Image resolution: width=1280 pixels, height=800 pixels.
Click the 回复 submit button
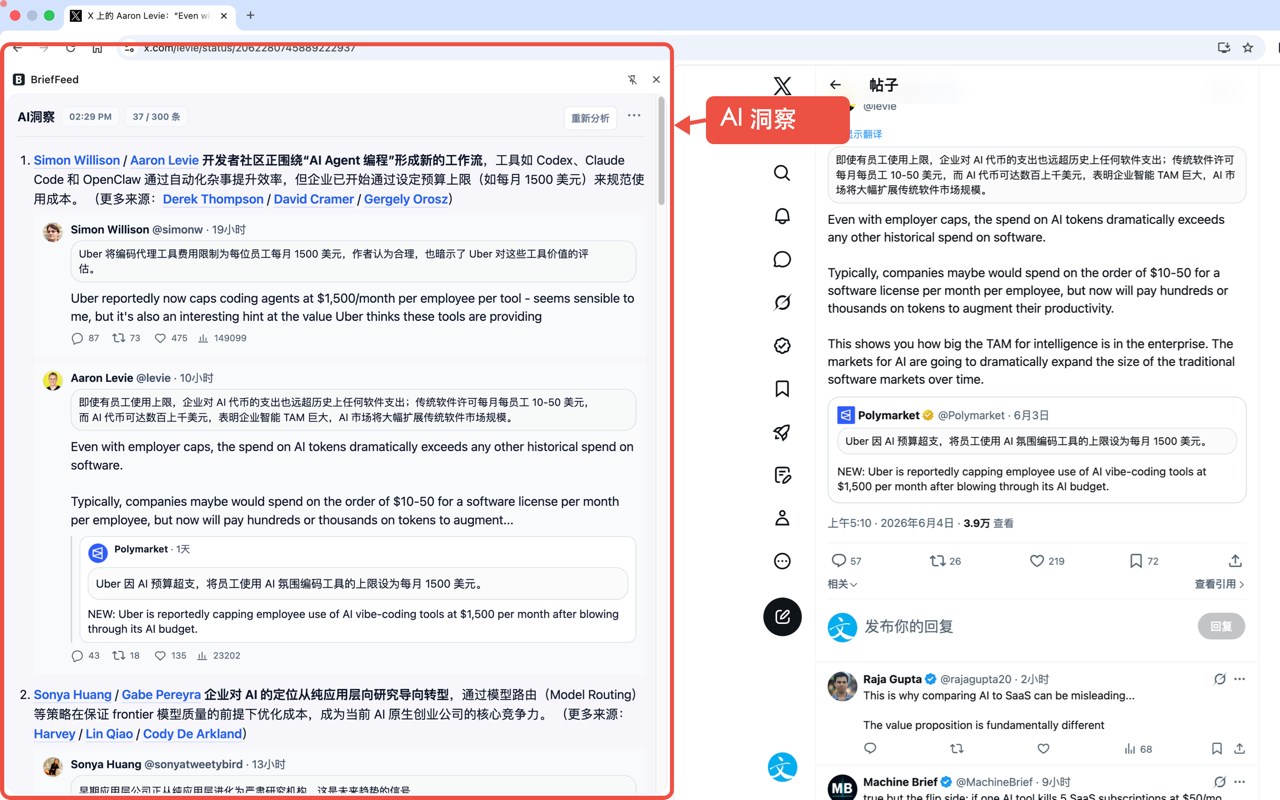point(1221,627)
